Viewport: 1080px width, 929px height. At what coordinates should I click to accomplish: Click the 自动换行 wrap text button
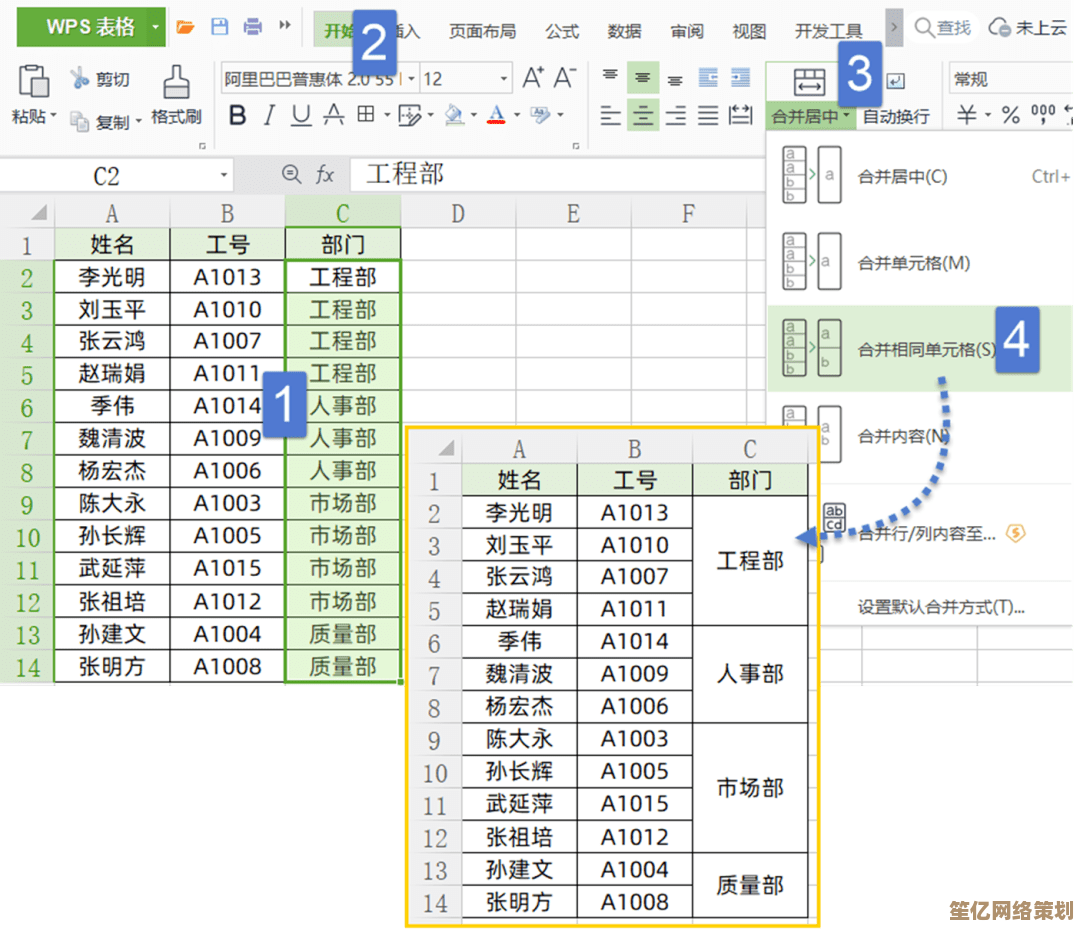pyautogui.click(x=896, y=117)
